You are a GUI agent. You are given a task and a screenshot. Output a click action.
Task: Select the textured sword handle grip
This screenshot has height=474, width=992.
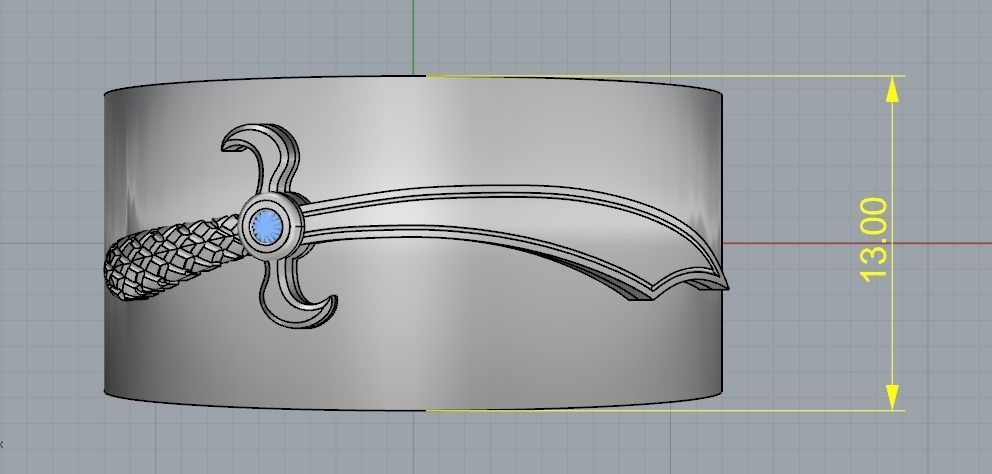[174, 258]
